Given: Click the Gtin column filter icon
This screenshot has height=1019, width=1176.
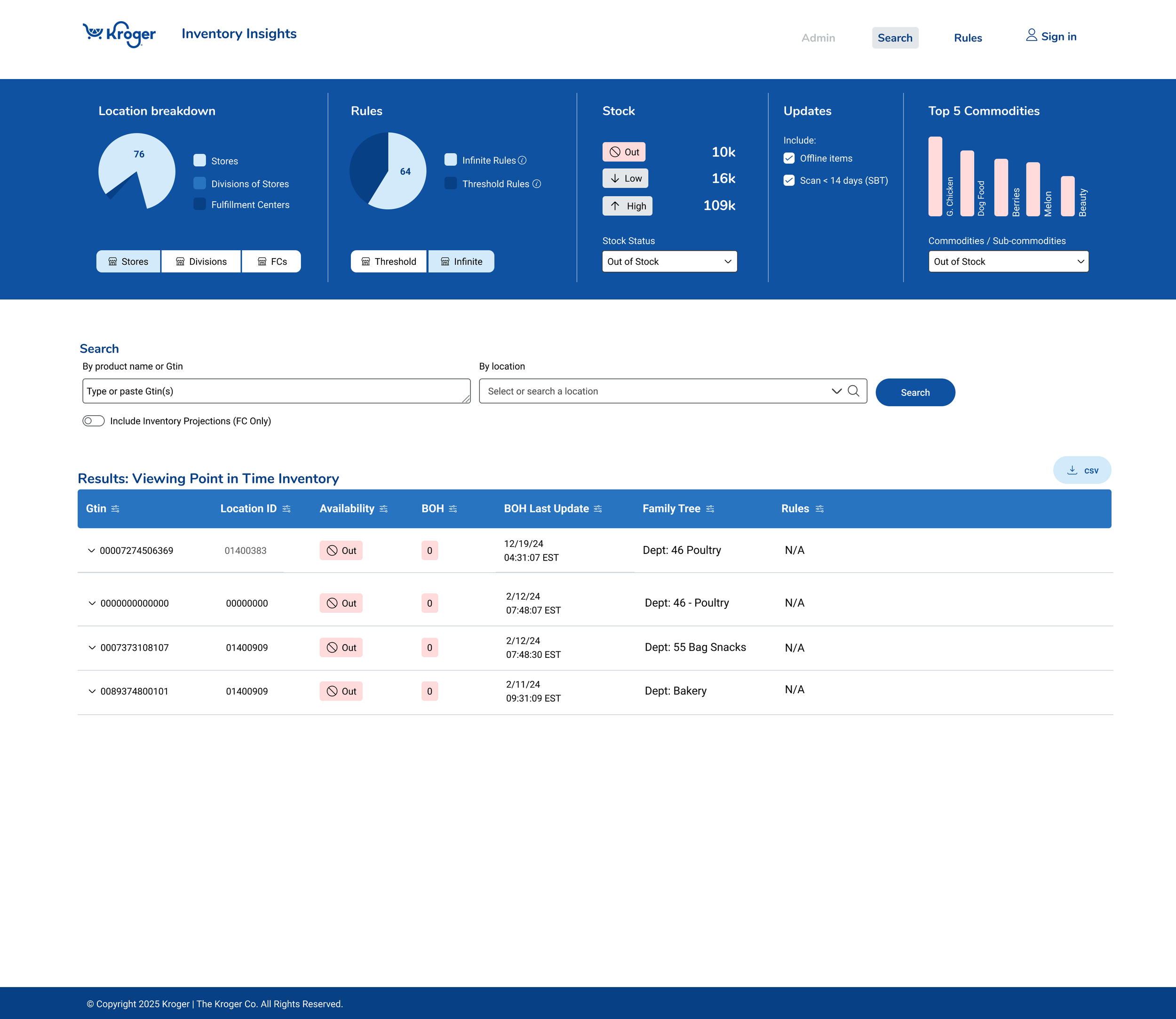Looking at the screenshot, I should (x=116, y=509).
